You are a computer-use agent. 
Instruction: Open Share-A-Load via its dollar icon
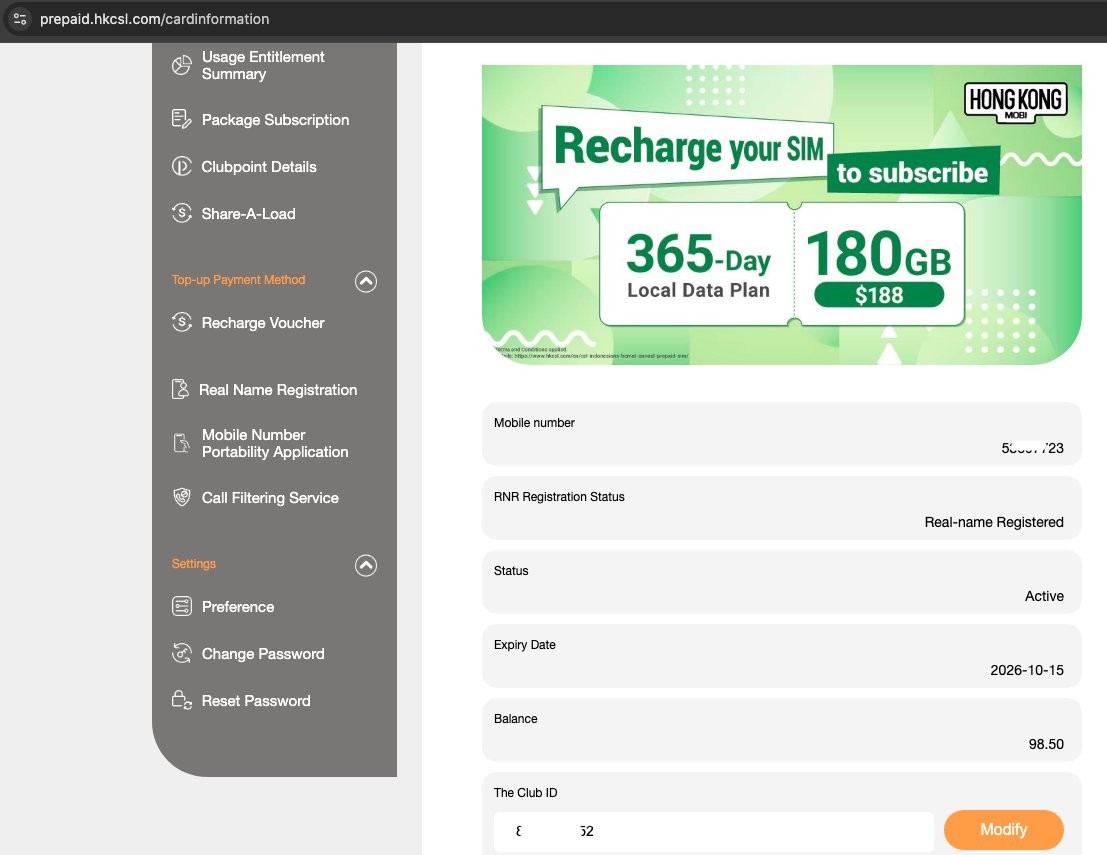181,213
